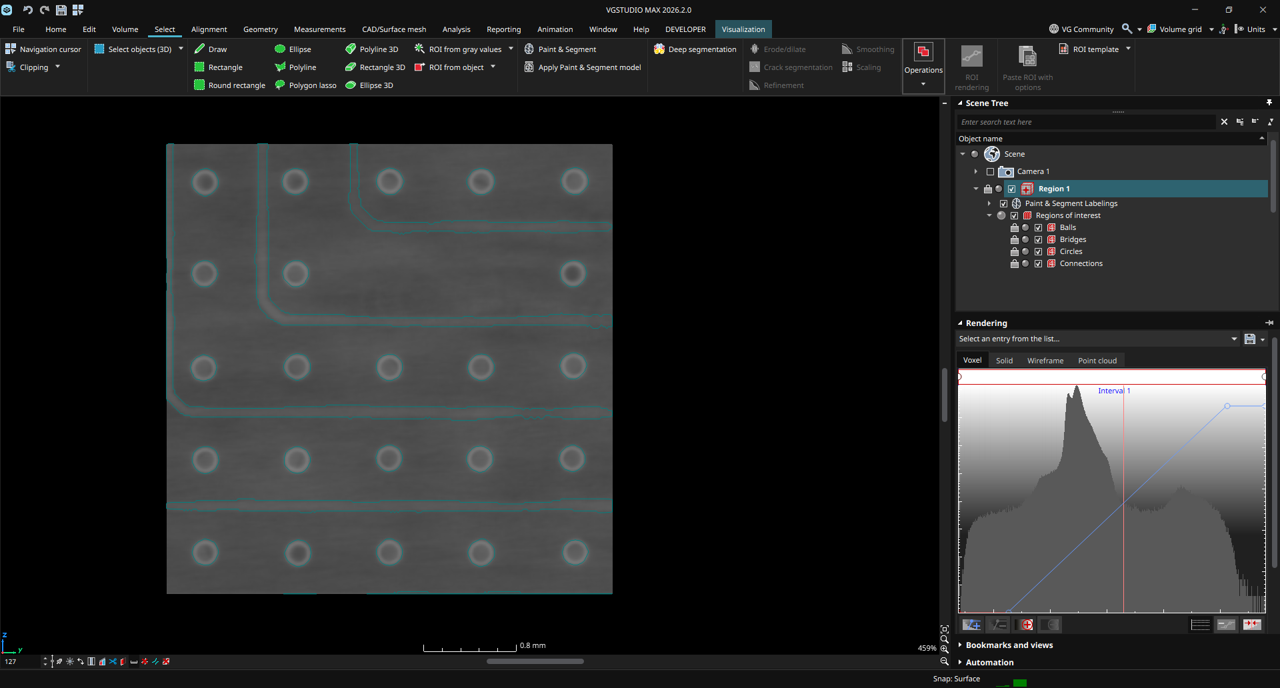The image size is (1280, 688).
Task: Switch to the Wireframe rendering tab
Action: click(x=1045, y=360)
